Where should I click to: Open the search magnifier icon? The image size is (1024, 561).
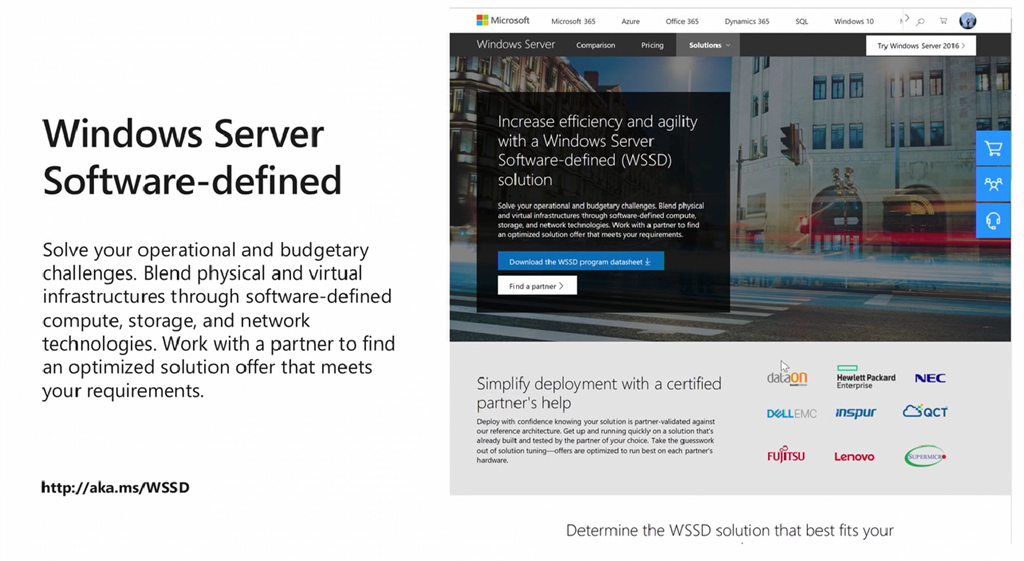[x=920, y=21]
